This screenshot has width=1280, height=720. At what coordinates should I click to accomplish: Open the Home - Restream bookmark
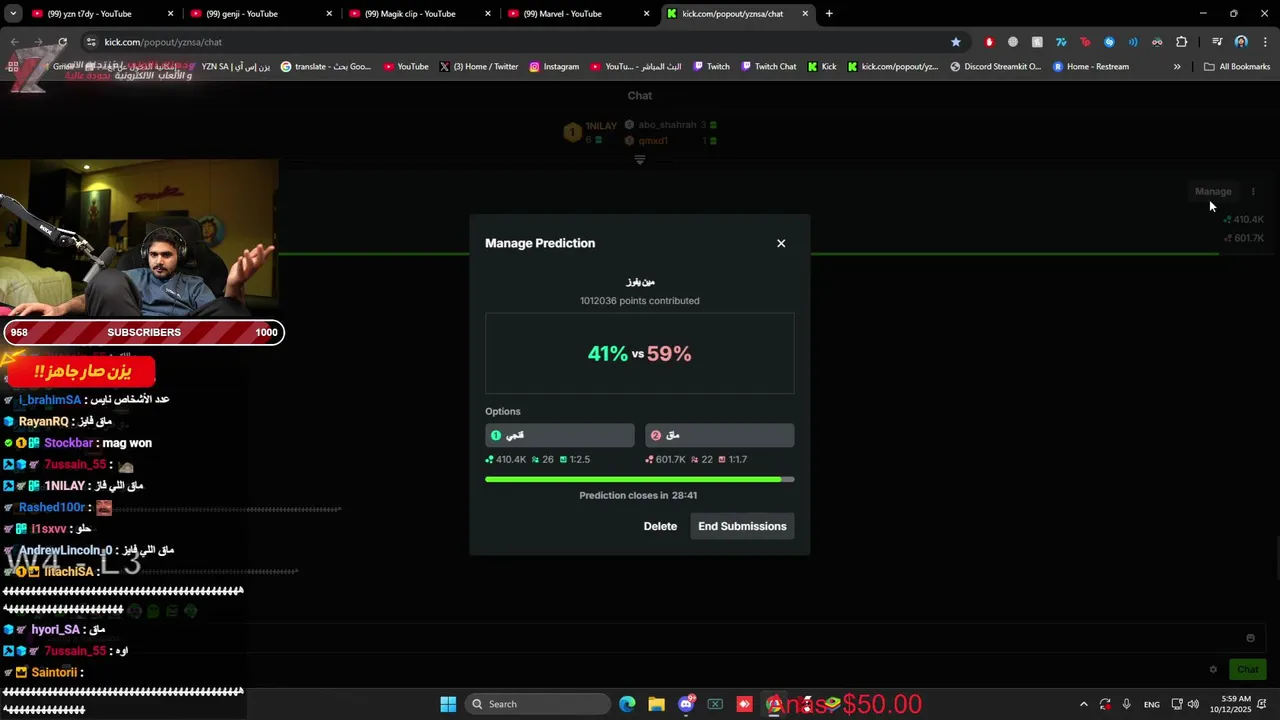click(x=1091, y=67)
